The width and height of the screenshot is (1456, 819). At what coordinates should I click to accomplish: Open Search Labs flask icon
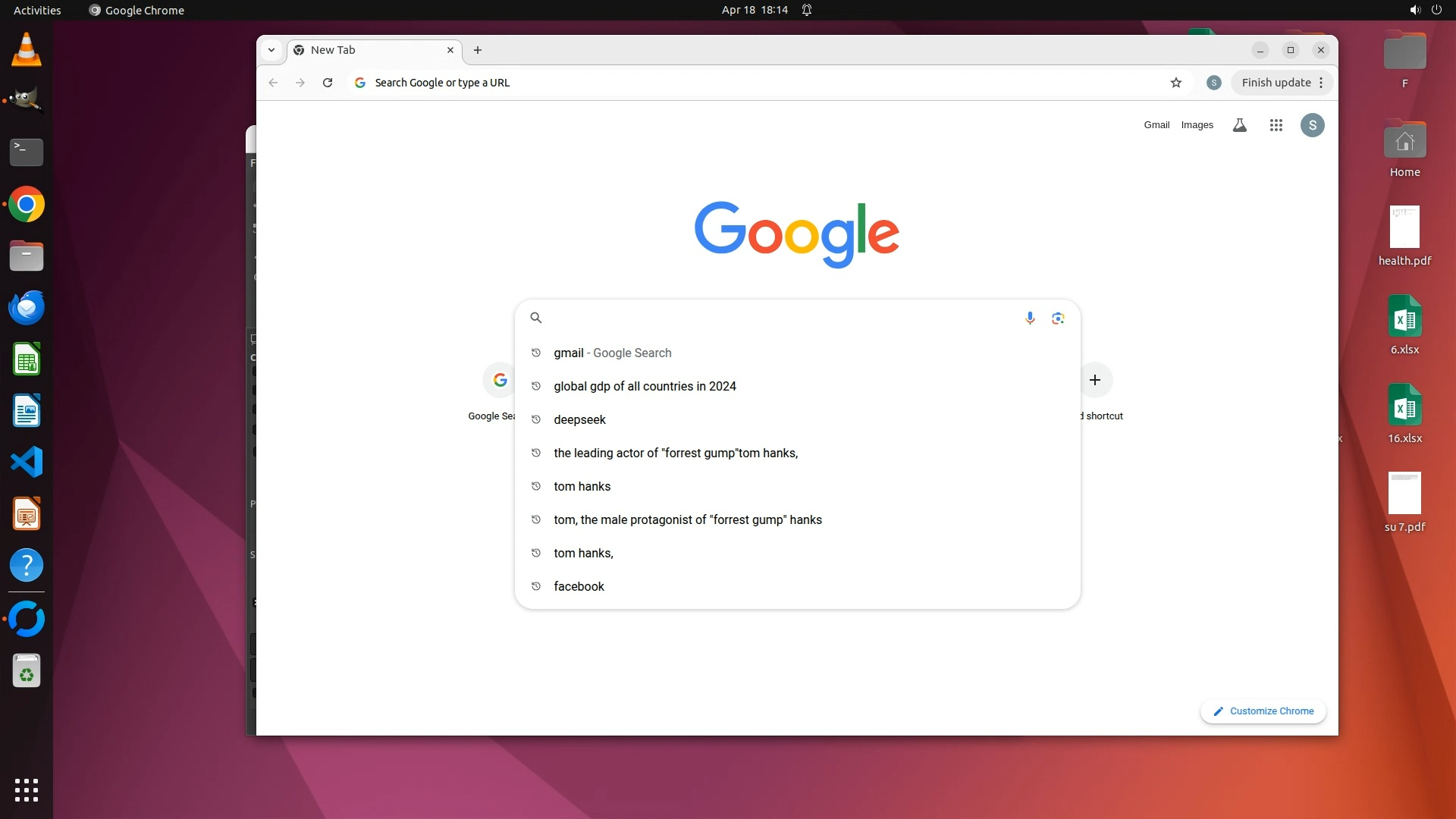[x=1239, y=125]
